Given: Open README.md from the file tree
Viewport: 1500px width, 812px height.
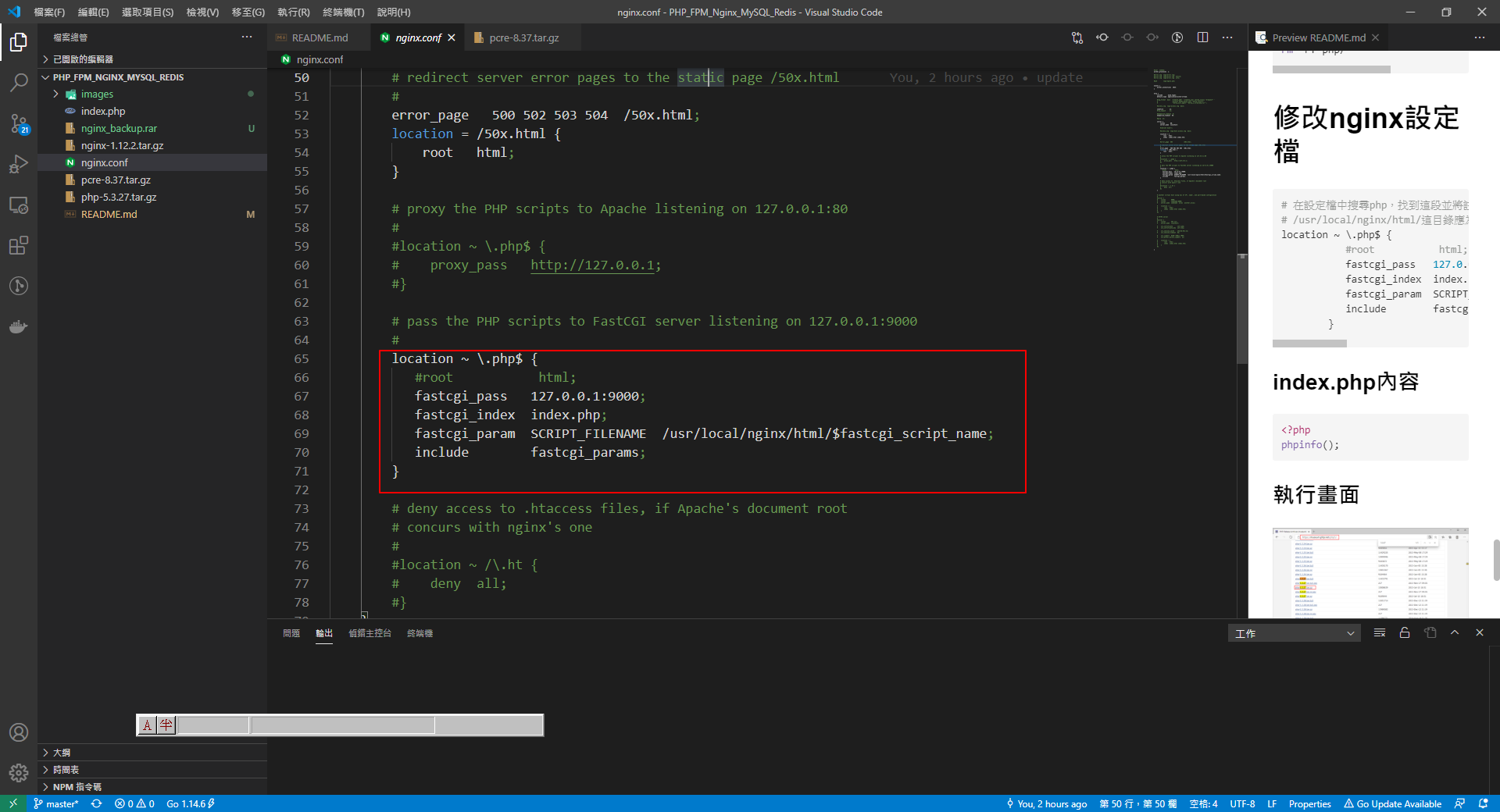Looking at the screenshot, I should point(152,215).
